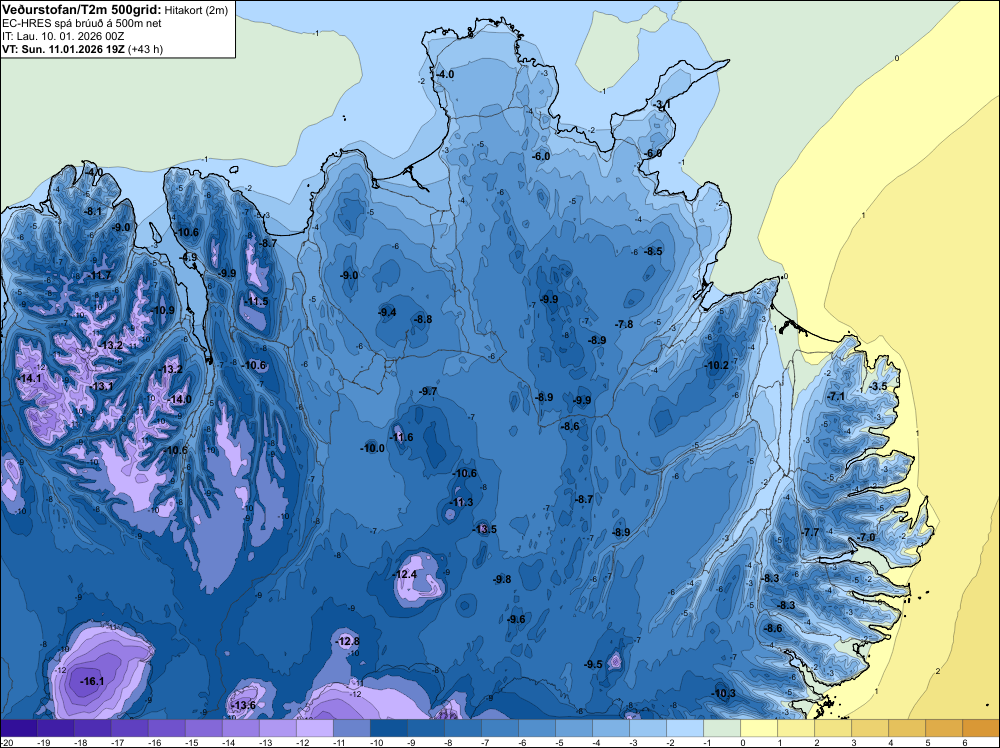
Task: Click the legend tick label -11
Action: (339, 742)
